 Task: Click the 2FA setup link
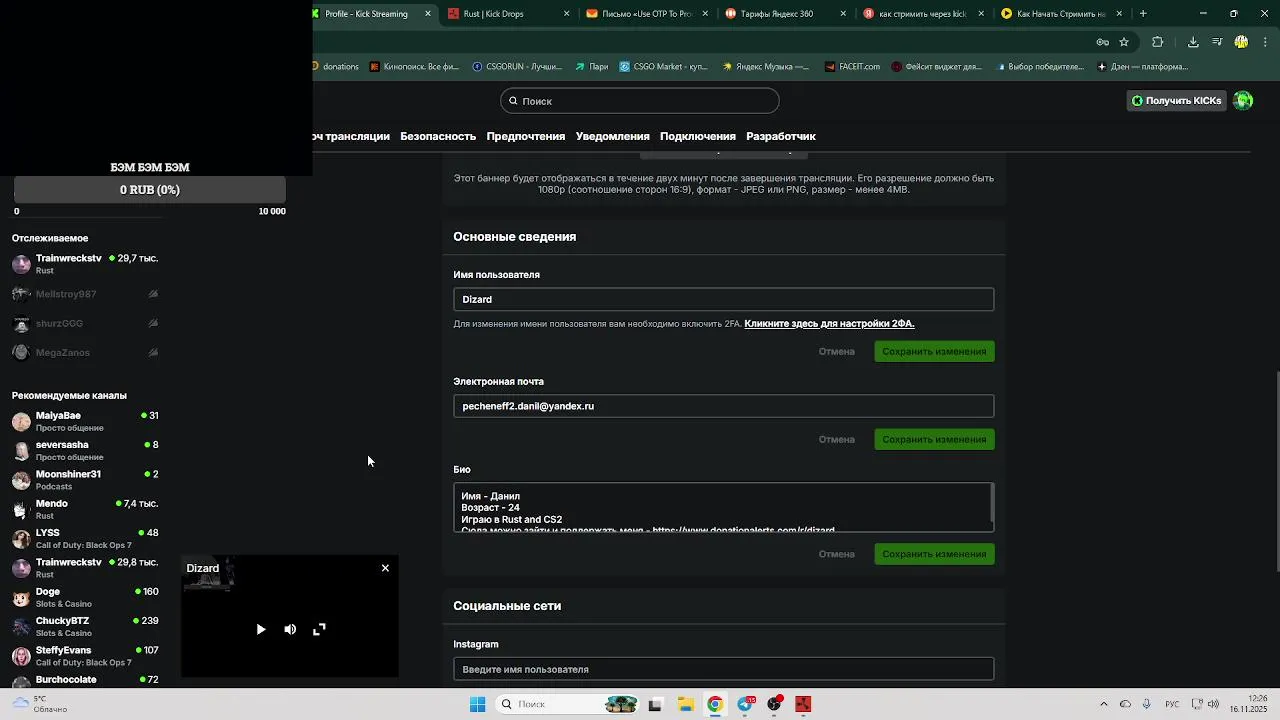tap(829, 324)
